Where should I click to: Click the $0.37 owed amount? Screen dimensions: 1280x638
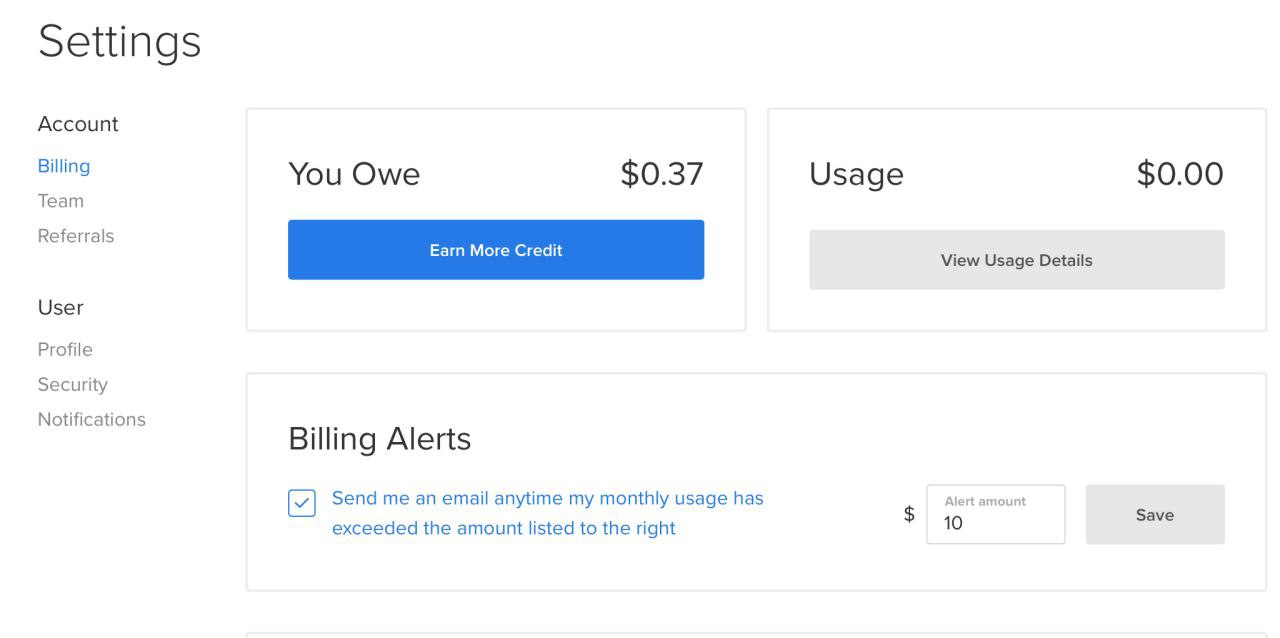tap(661, 174)
